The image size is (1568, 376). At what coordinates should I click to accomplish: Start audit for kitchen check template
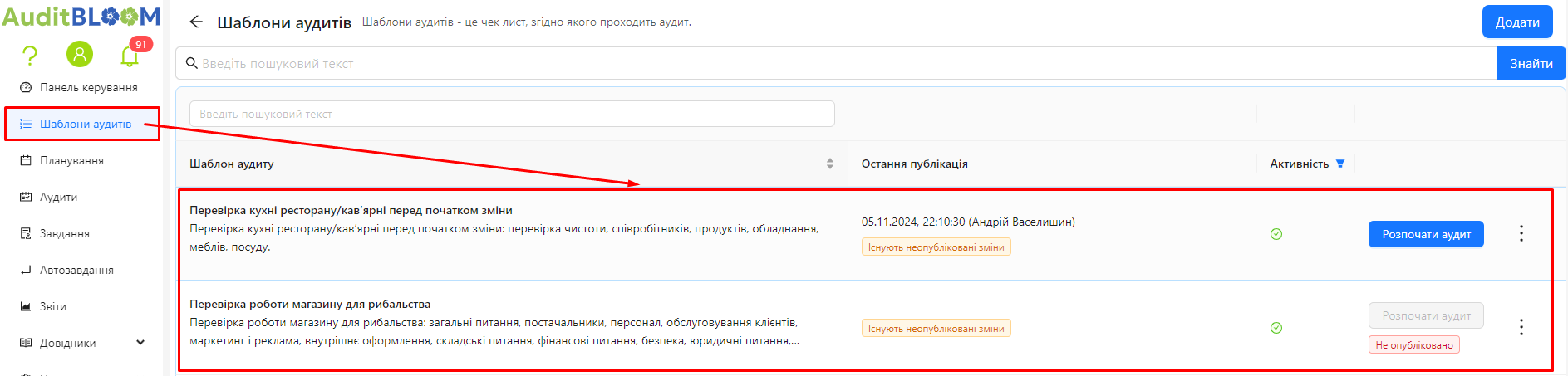coord(1426,234)
